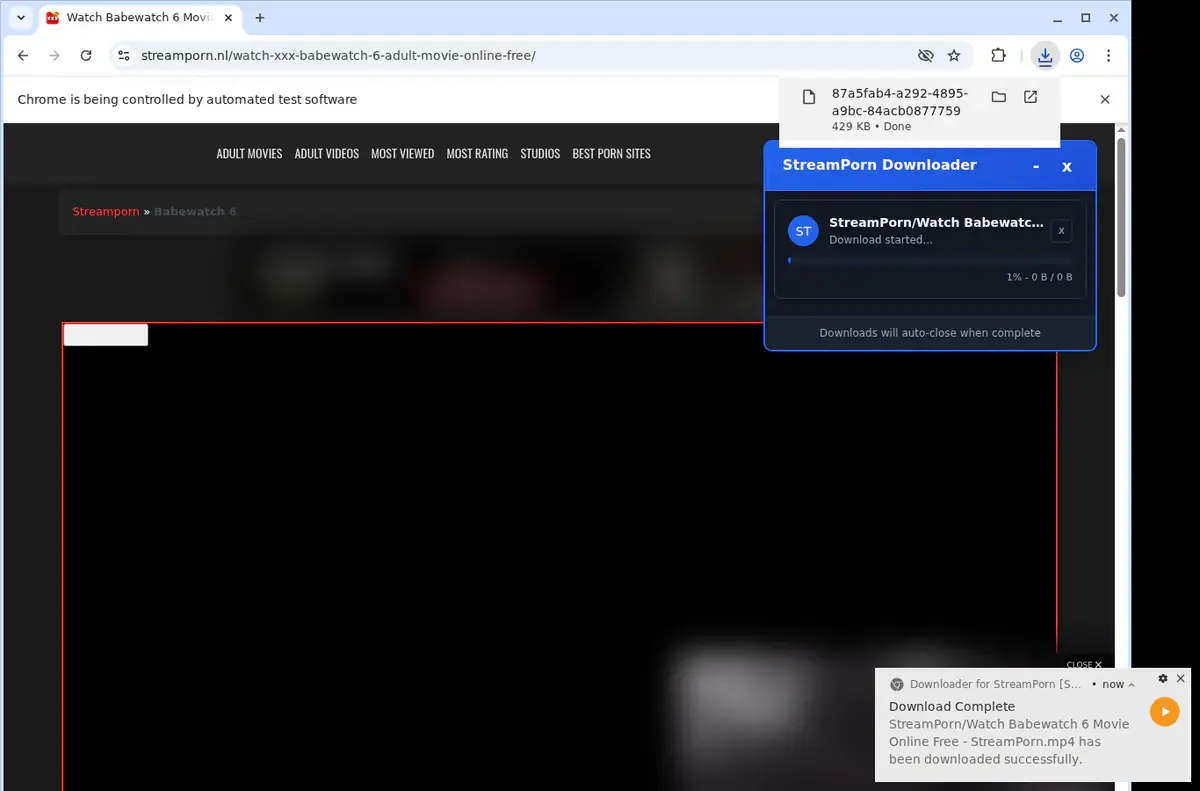Viewport: 1200px width, 791px height.
Task: Click the CLOSE ad button
Action: [x=1084, y=664]
